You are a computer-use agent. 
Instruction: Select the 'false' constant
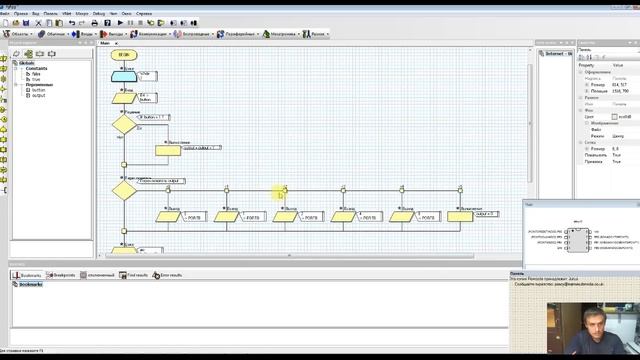[36, 74]
